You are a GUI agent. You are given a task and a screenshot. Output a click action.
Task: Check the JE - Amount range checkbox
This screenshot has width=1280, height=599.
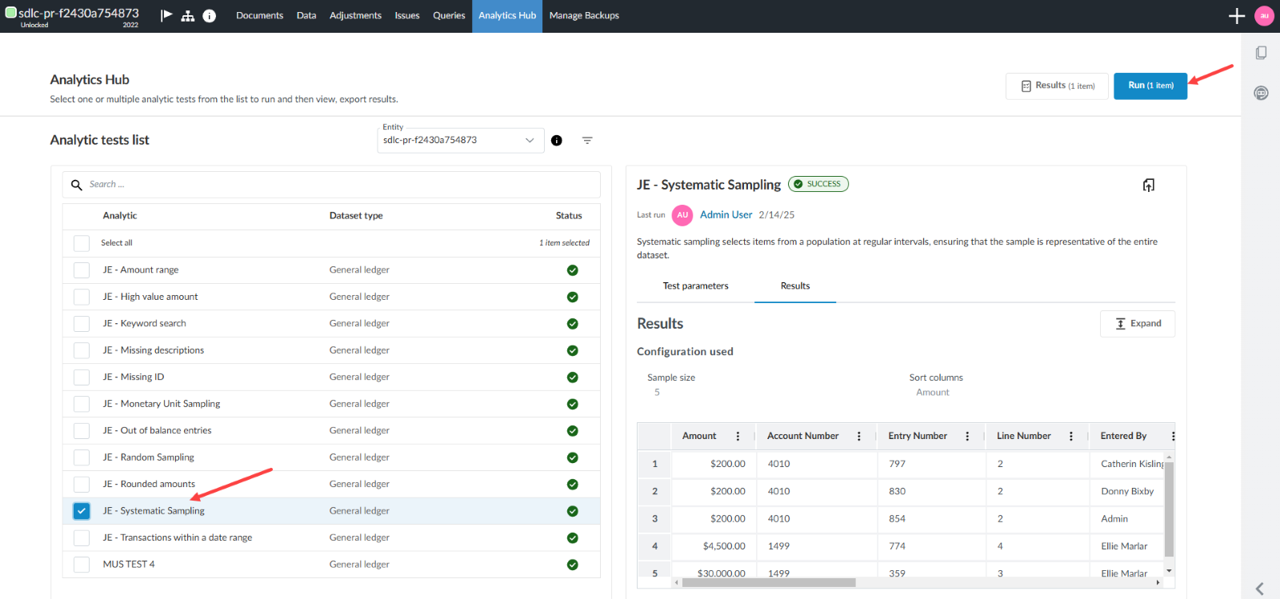click(x=81, y=269)
